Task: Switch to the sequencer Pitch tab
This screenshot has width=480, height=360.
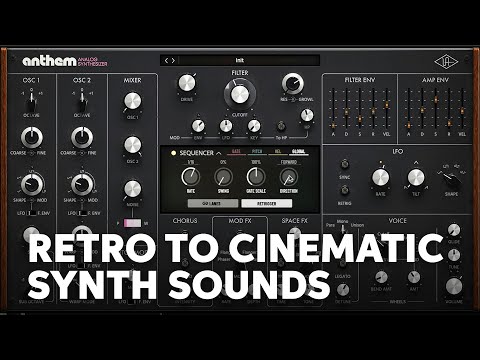Action: (x=257, y=152)
